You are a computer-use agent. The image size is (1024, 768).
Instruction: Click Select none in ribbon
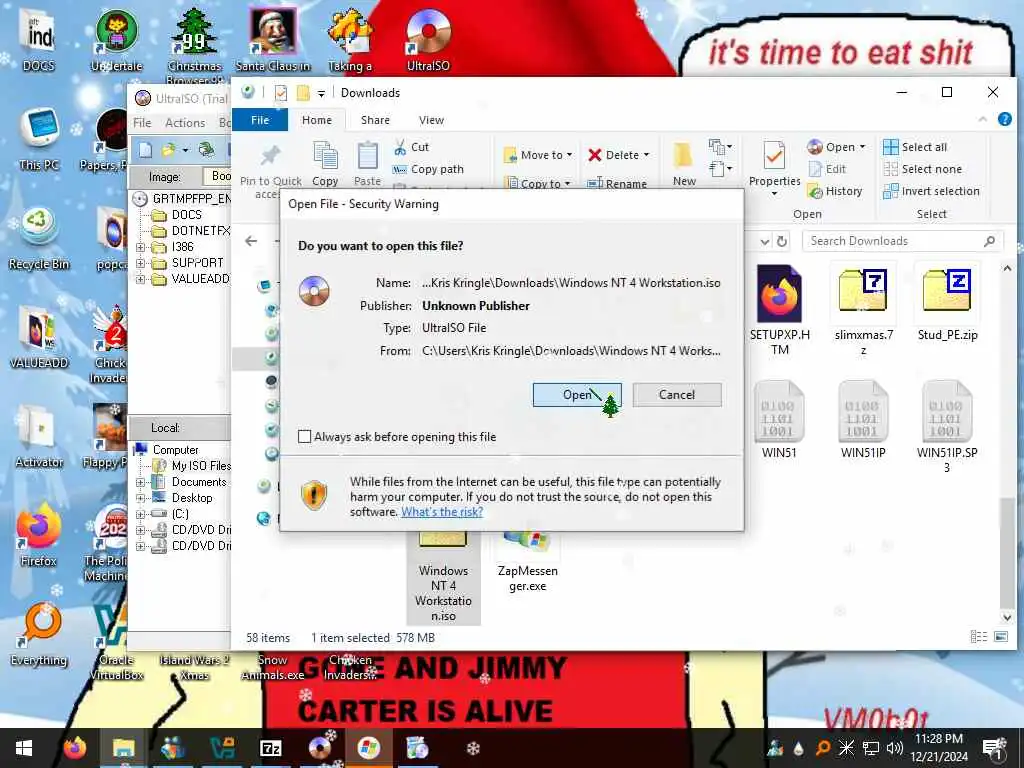922,169
